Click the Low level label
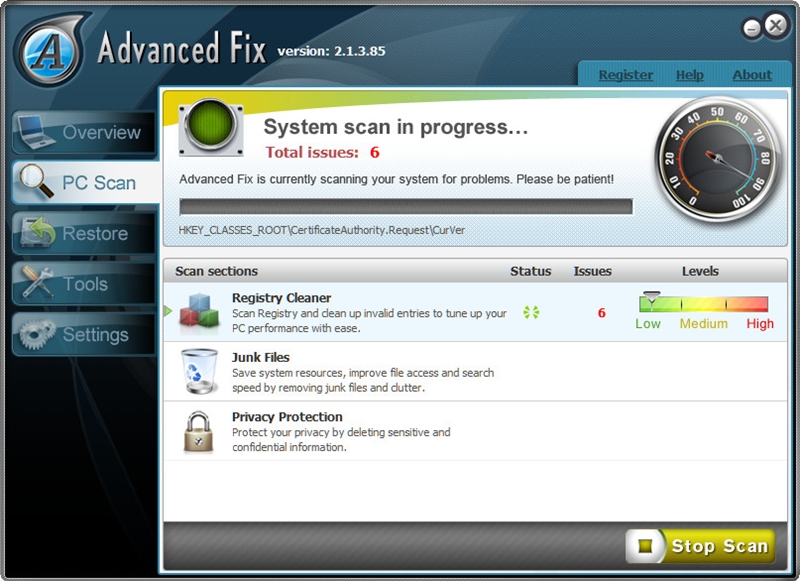The width and height of the screenshot is (800, 581). pyautogui.click(x=648, y=323)
